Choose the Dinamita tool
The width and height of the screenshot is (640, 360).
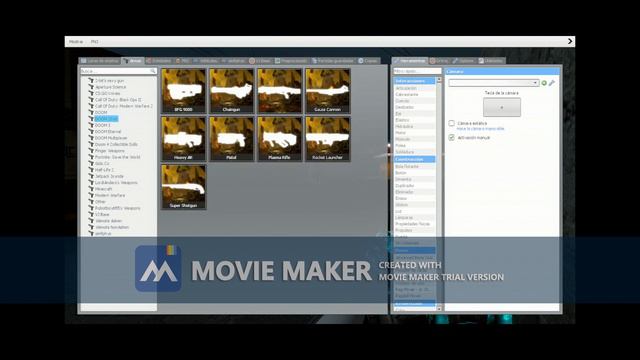(415, 179)
